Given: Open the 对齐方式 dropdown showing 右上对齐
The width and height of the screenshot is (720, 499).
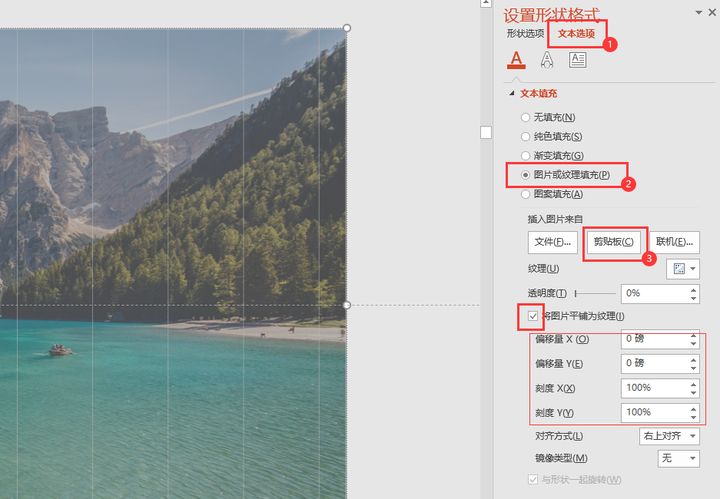Looking at the screenshot, I should tap(669, 436).
